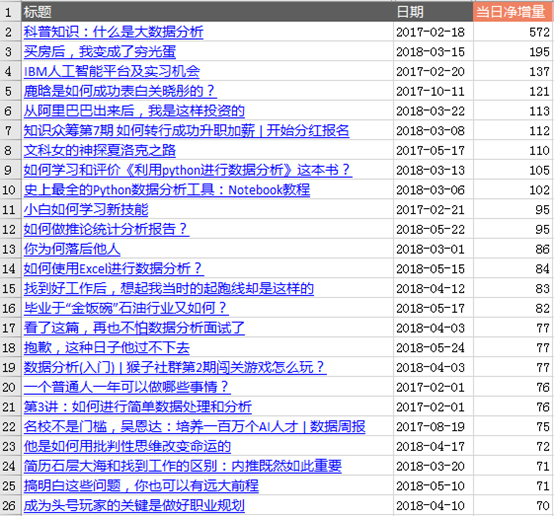Open link 鹿晗是如何成功表白关晓彤的？
Screen dimensions: 554x516
pos(120,91)
